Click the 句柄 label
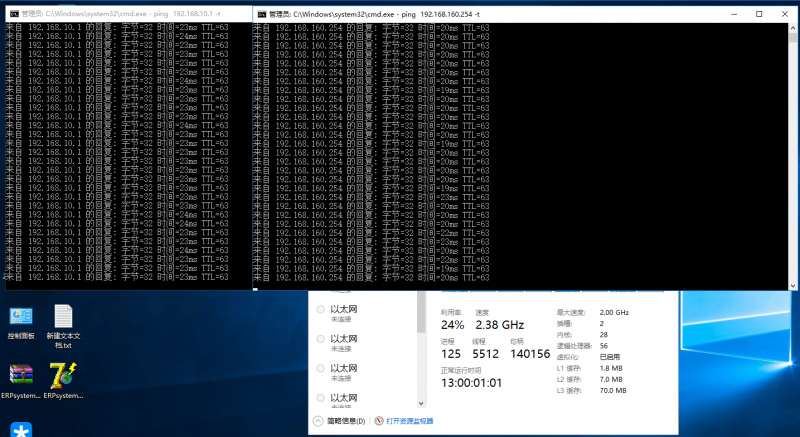The image size is (800, 437). tap(516, 341)
